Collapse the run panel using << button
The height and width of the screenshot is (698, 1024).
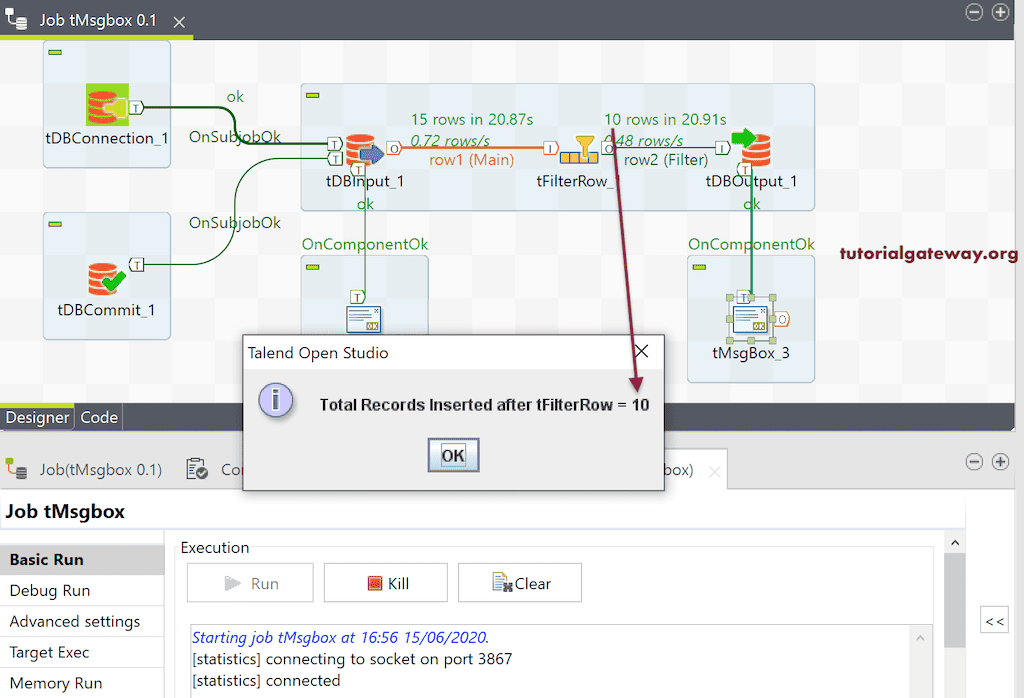[994, 619]
